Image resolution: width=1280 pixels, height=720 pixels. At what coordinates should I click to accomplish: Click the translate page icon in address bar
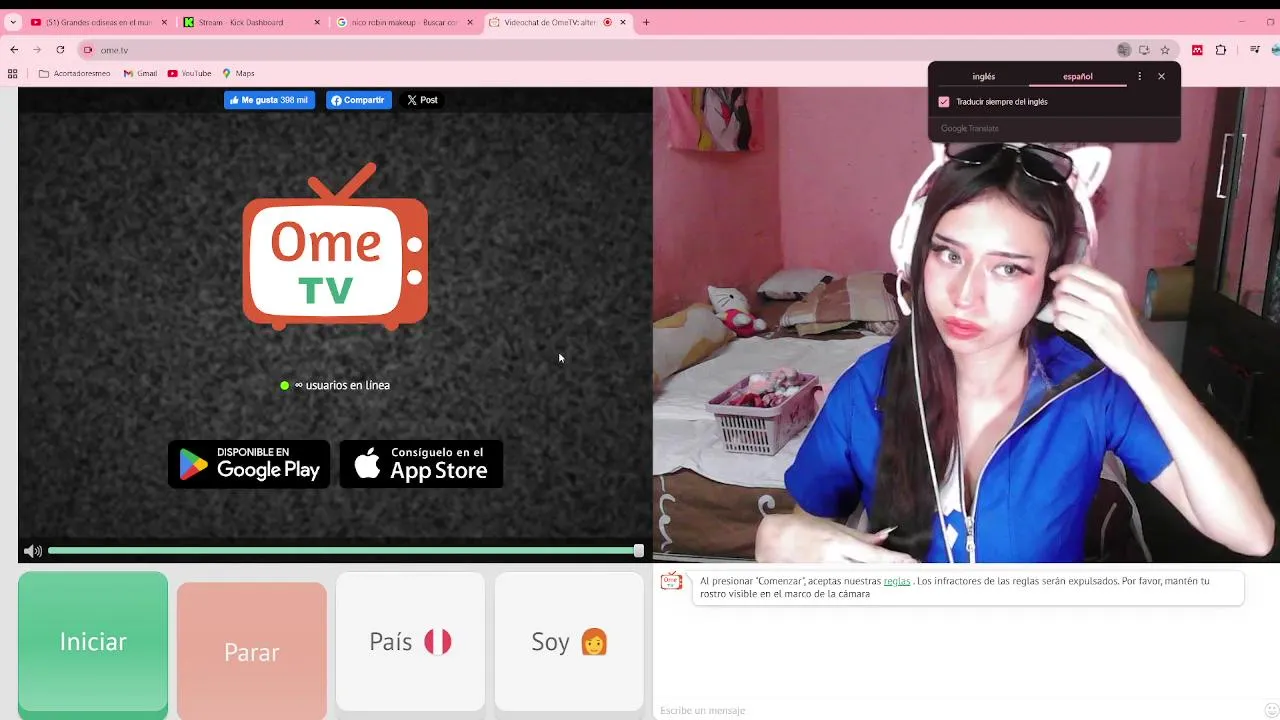pos(1124,50)
